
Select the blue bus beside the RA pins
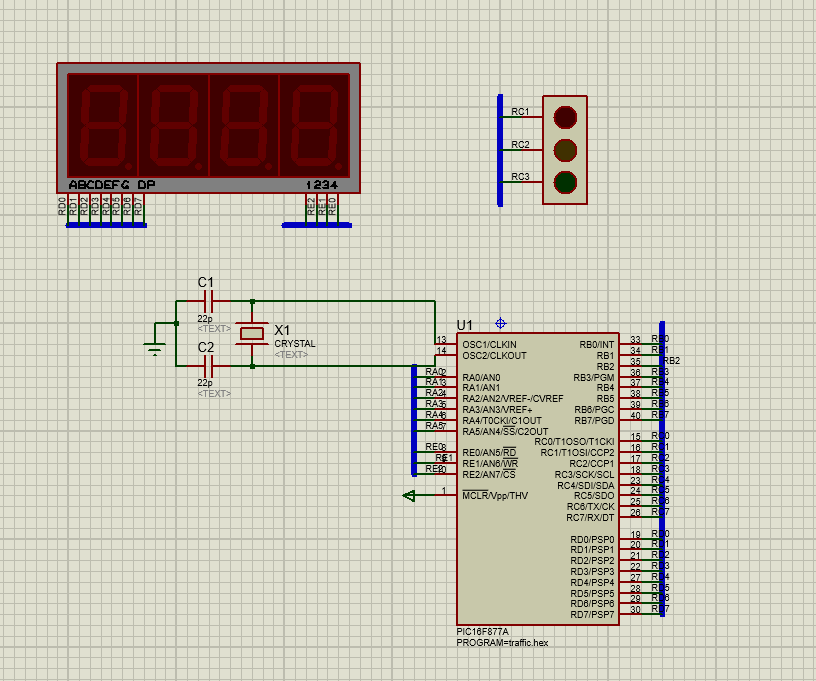click(414, 420)
